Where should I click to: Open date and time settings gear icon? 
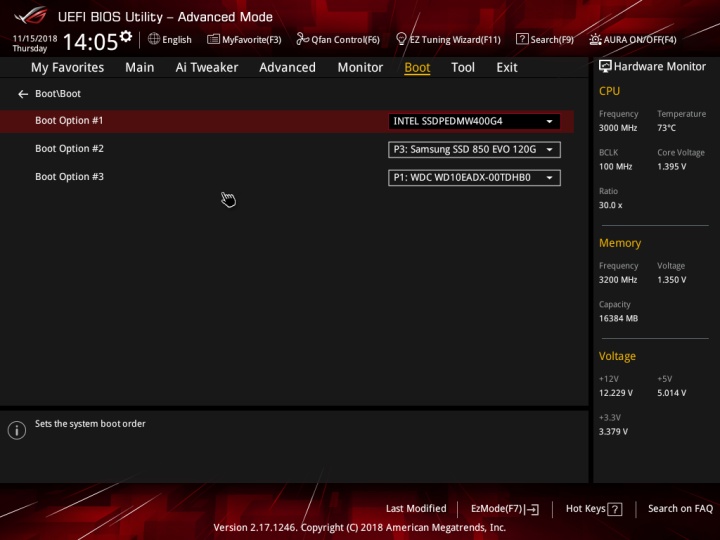[x=126, y=36]
